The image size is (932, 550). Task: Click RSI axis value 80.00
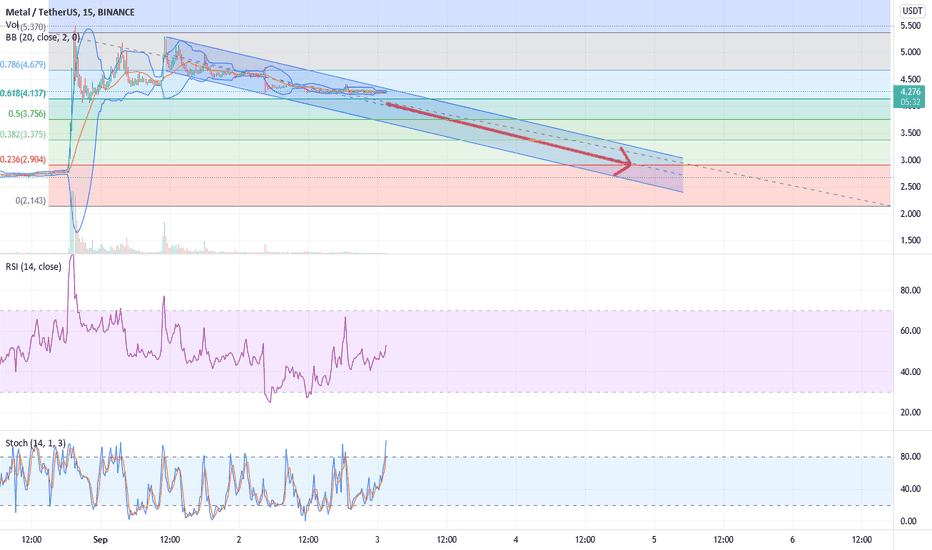[x=911, y=291]
